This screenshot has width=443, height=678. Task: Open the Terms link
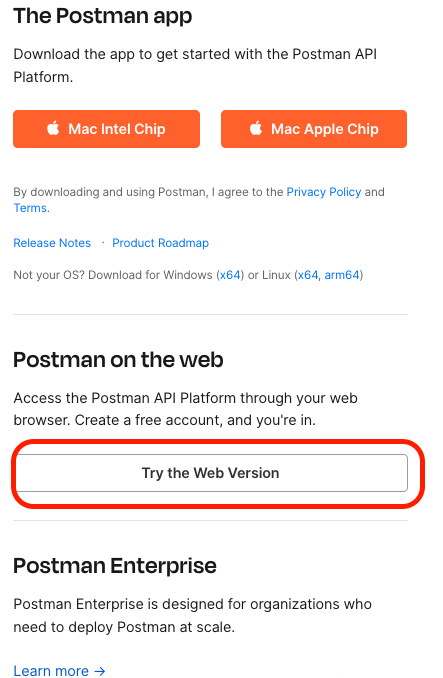pos(30,208)
